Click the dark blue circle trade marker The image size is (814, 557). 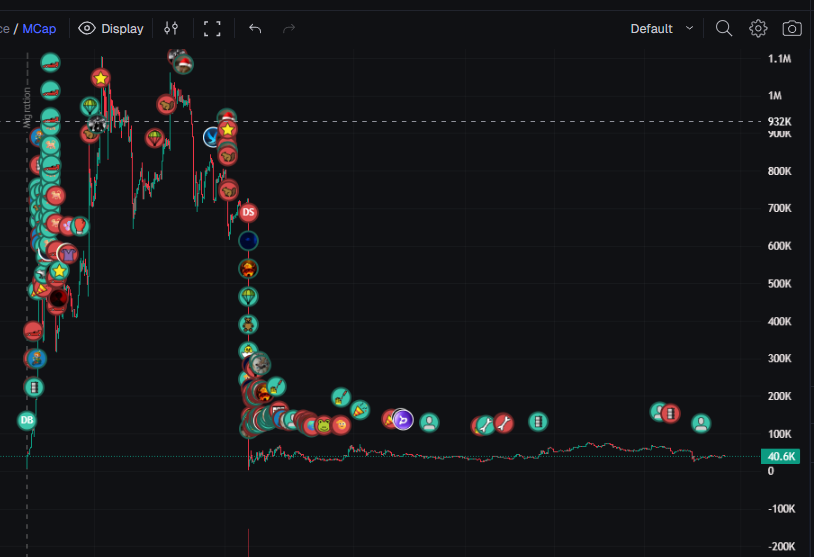[x=248, y=240]
